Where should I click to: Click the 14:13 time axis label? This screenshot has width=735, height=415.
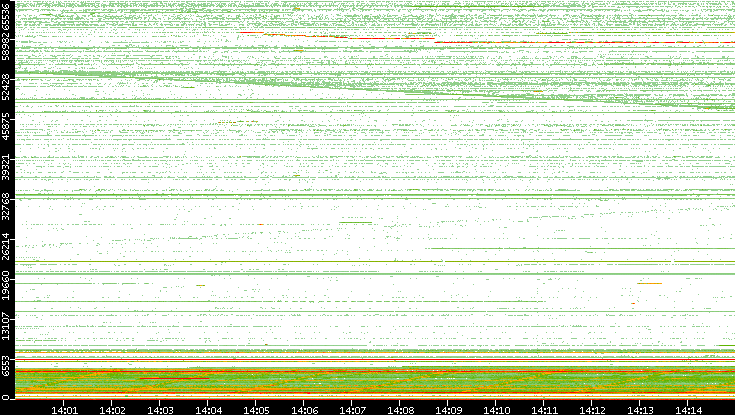(640, 410)
